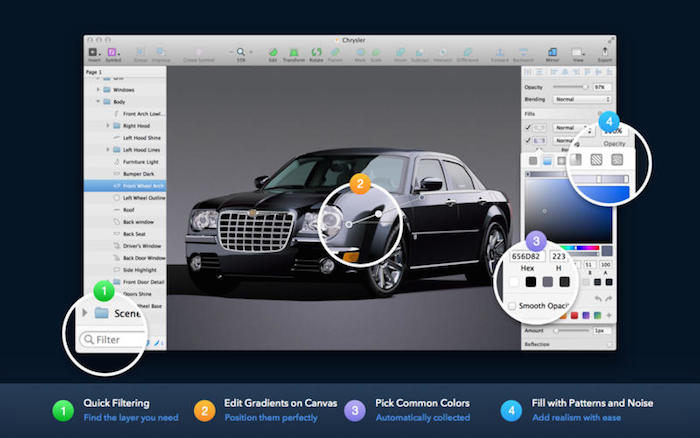This screenshot has height=438, width=700.
Task: Toggle the second fill's enable checkbox
Action: [x=528, y=141]
